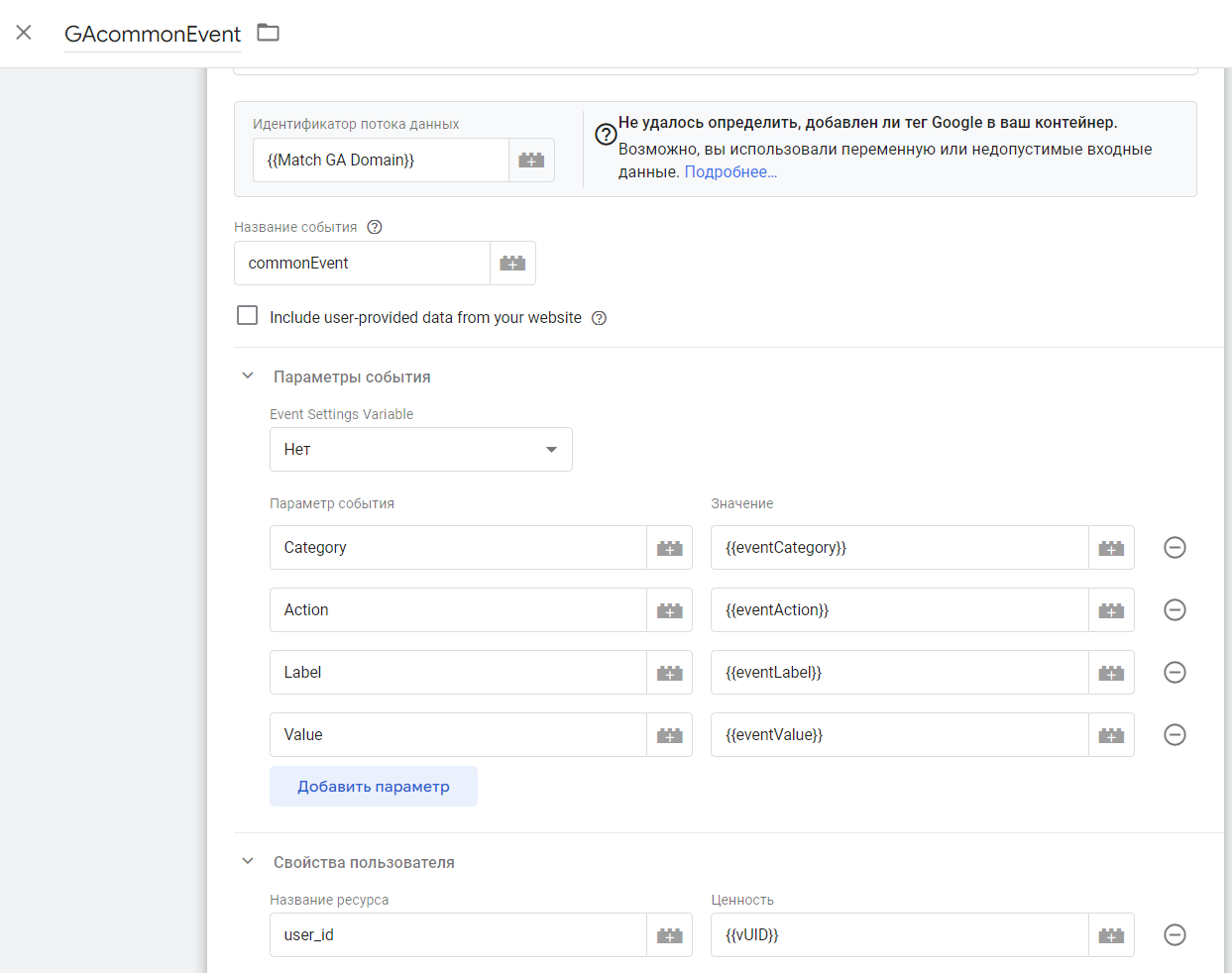Open the Подробнее link
This screenshot has height=973, width=1232.
coord(730,172)
